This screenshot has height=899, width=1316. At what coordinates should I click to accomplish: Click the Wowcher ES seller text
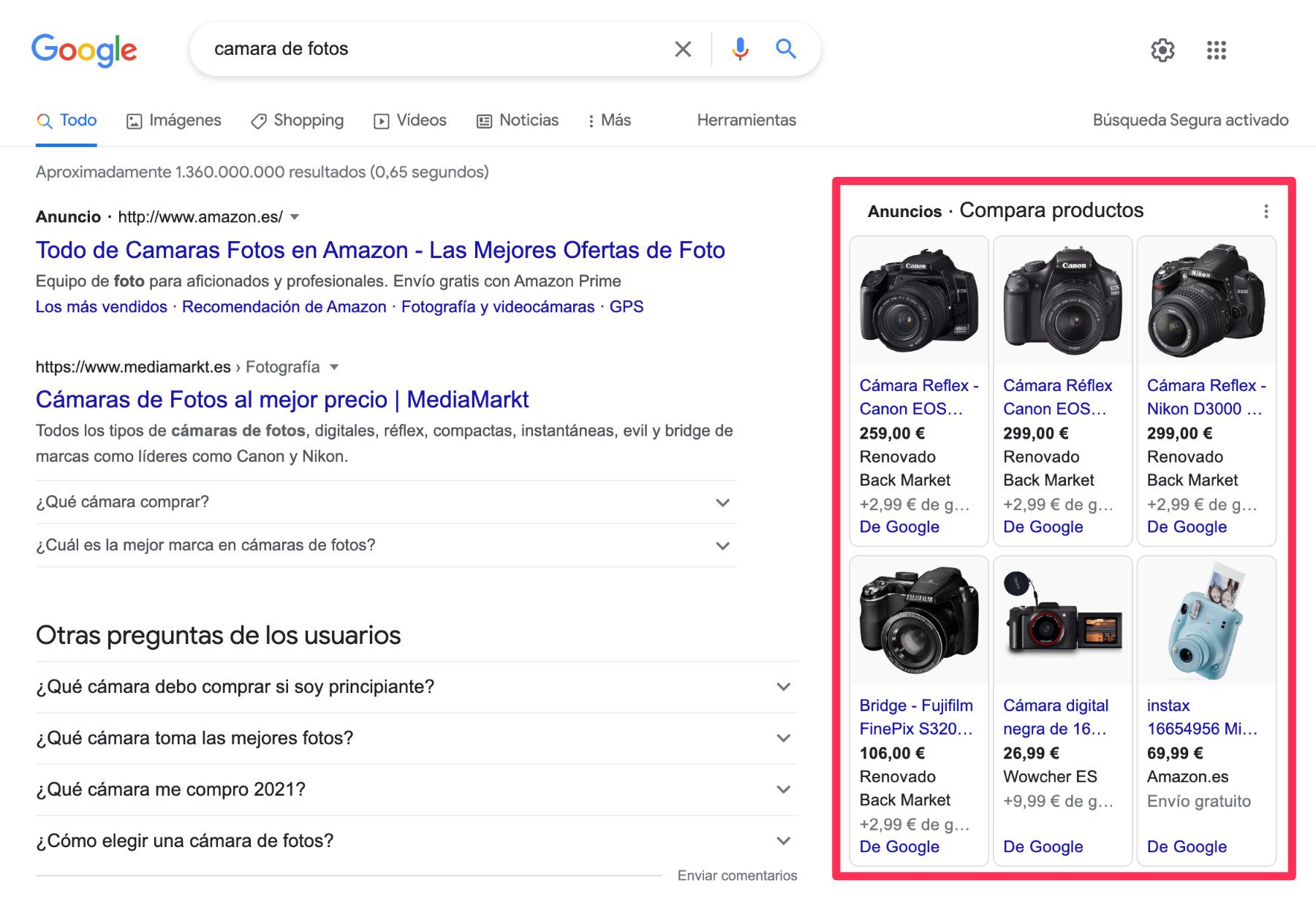pyautogui.click(x=1050, y=777)
